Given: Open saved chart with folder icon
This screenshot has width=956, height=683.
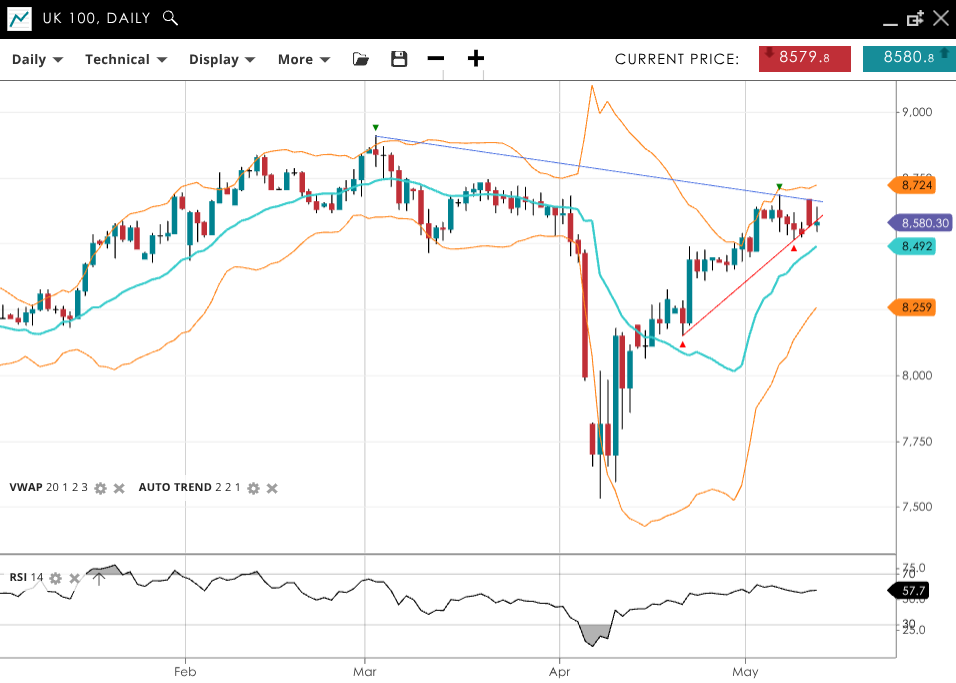Looking at the screenshot, I should 361,59.
